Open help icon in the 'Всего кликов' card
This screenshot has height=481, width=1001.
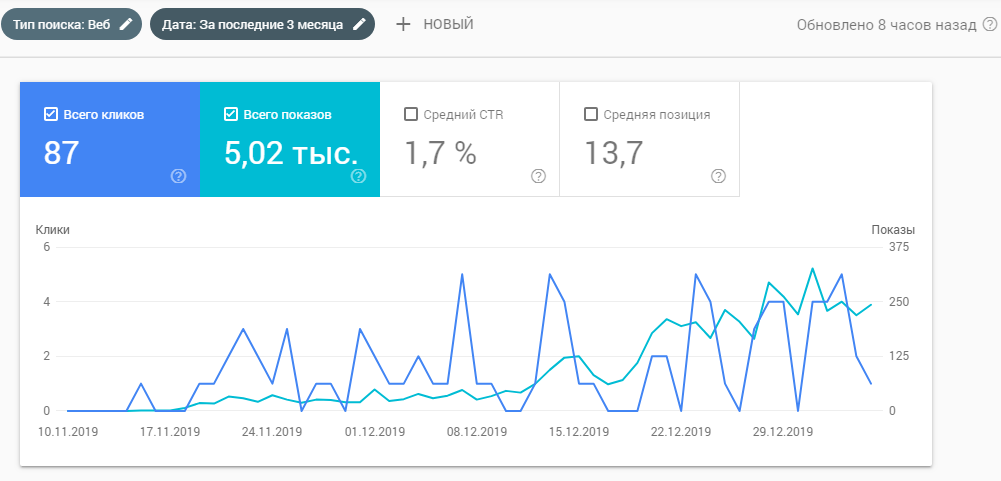178,176
